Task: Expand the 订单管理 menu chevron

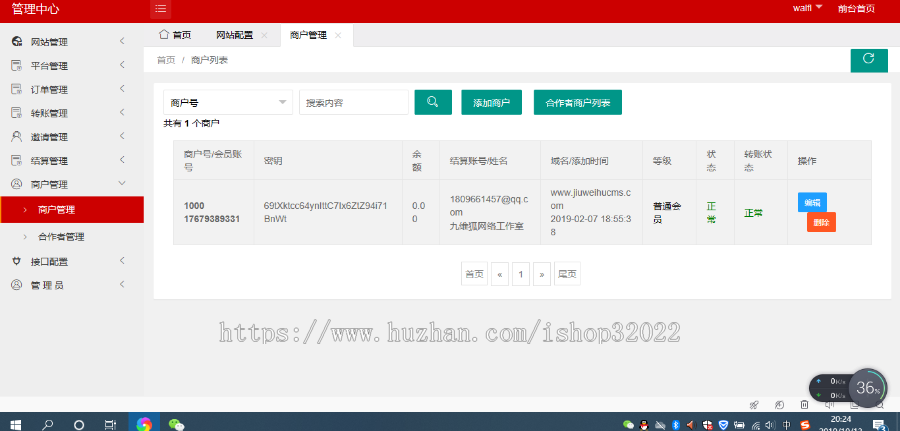Action: click(x=122, y=88)
